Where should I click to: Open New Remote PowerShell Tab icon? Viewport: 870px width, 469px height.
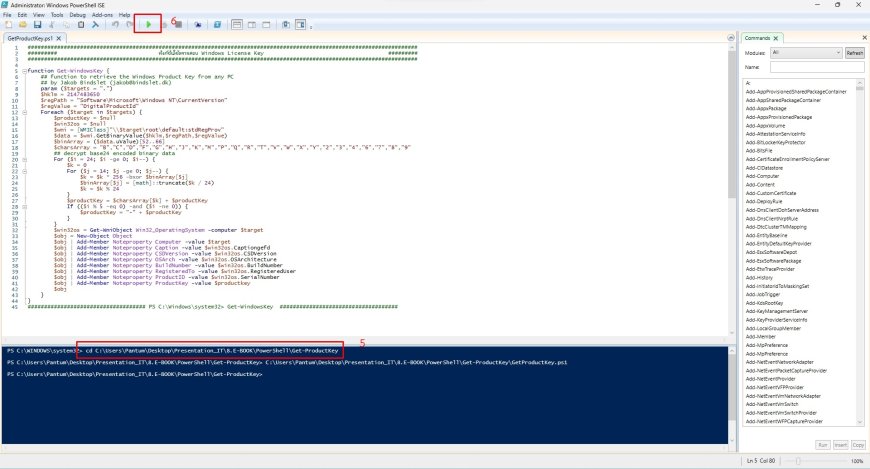coord(198,24)
